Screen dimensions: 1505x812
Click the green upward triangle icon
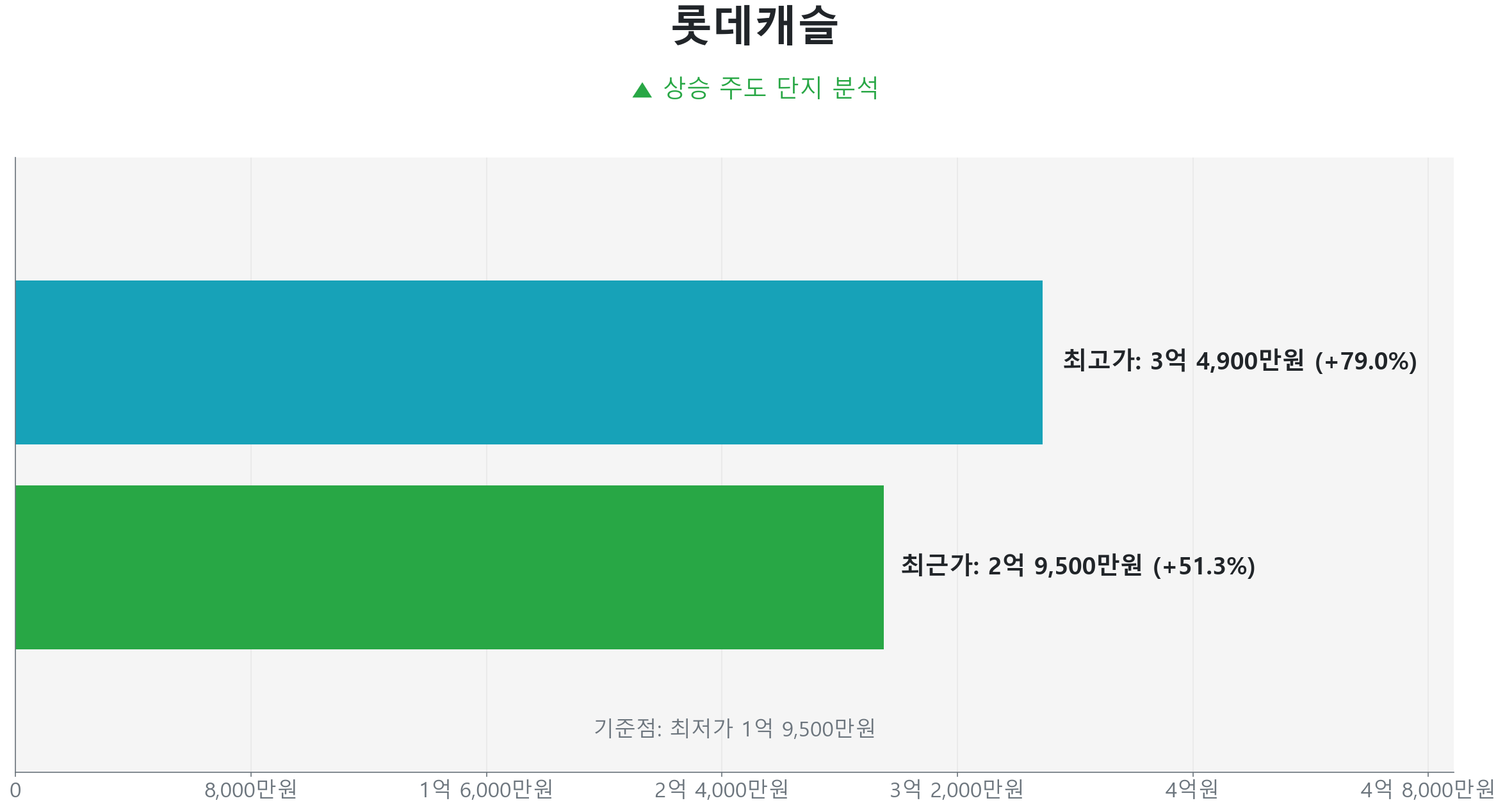point(642,90)
